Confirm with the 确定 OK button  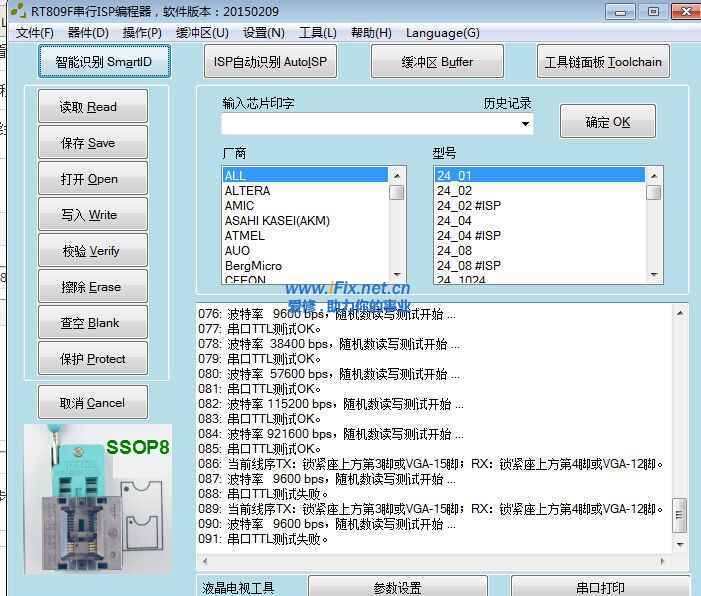click(608, 121)
